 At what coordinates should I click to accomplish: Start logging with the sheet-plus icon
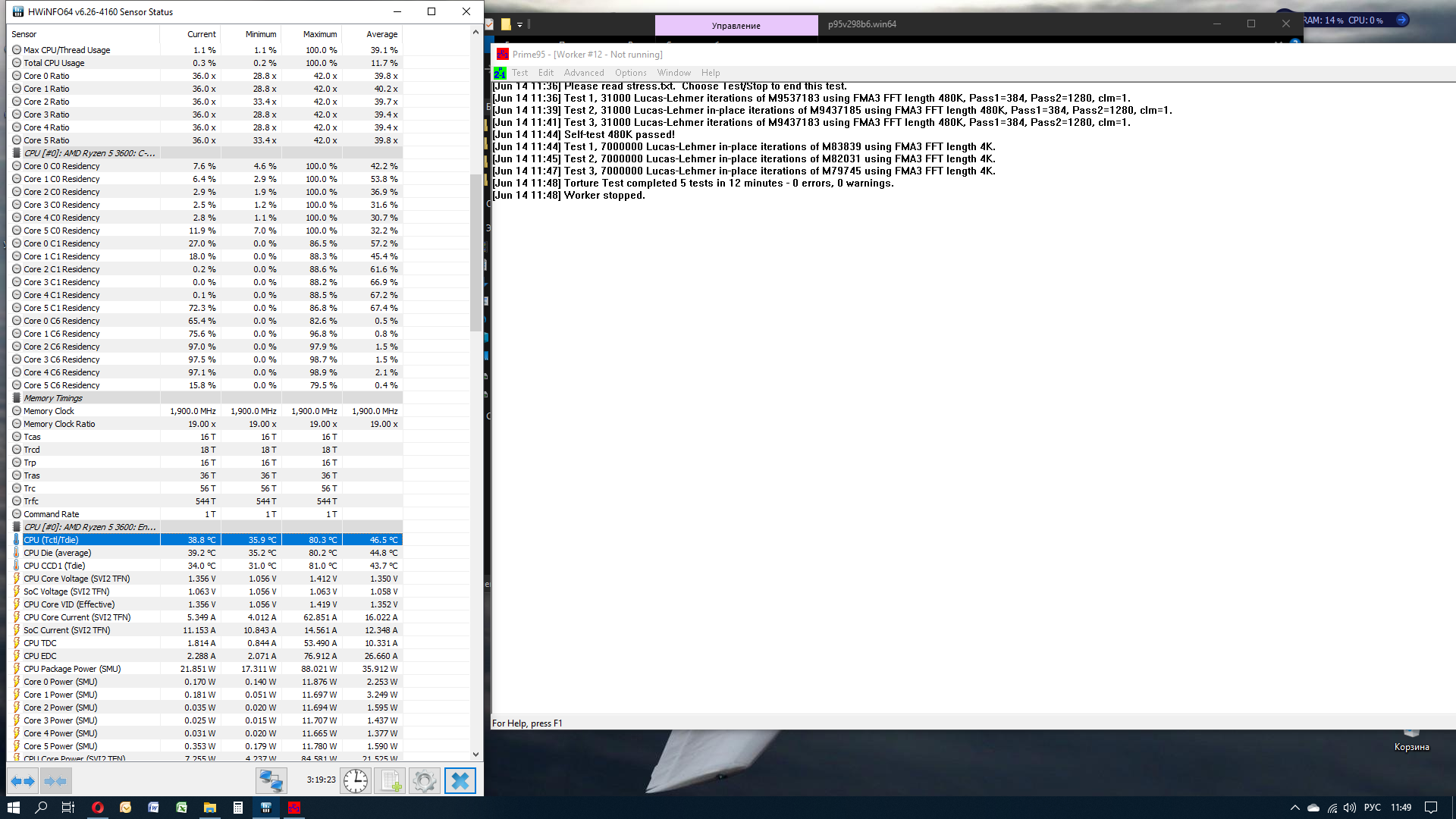(x=391, y=780)
